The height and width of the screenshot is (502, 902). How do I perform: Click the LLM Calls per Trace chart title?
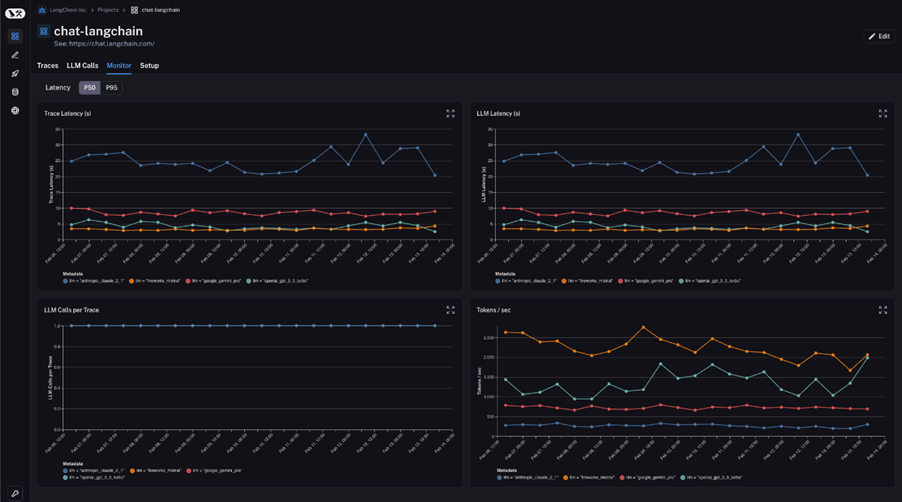click(71, 310)
